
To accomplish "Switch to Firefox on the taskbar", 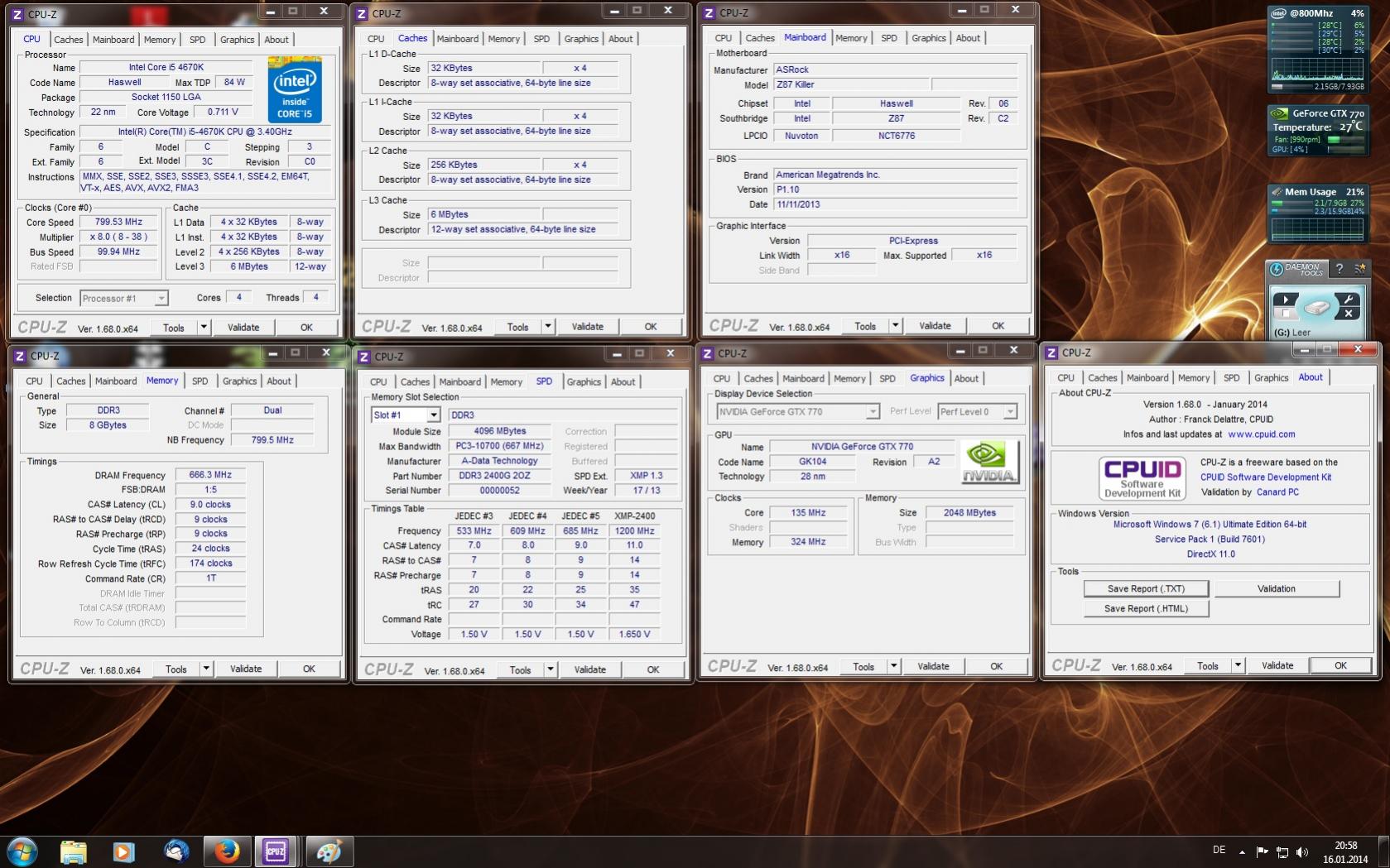I will click(226, 851).
